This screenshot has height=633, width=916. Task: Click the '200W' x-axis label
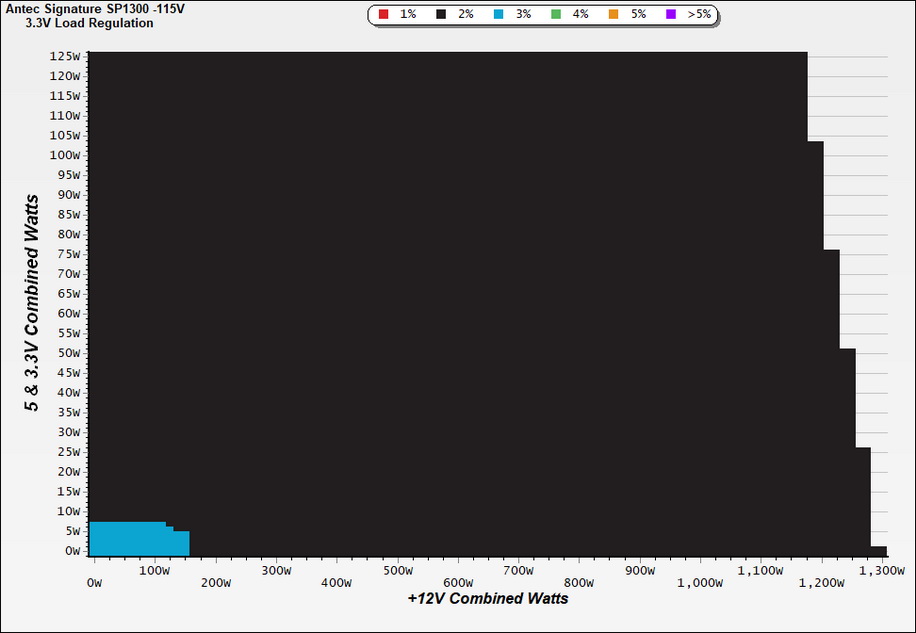[216, 583]
